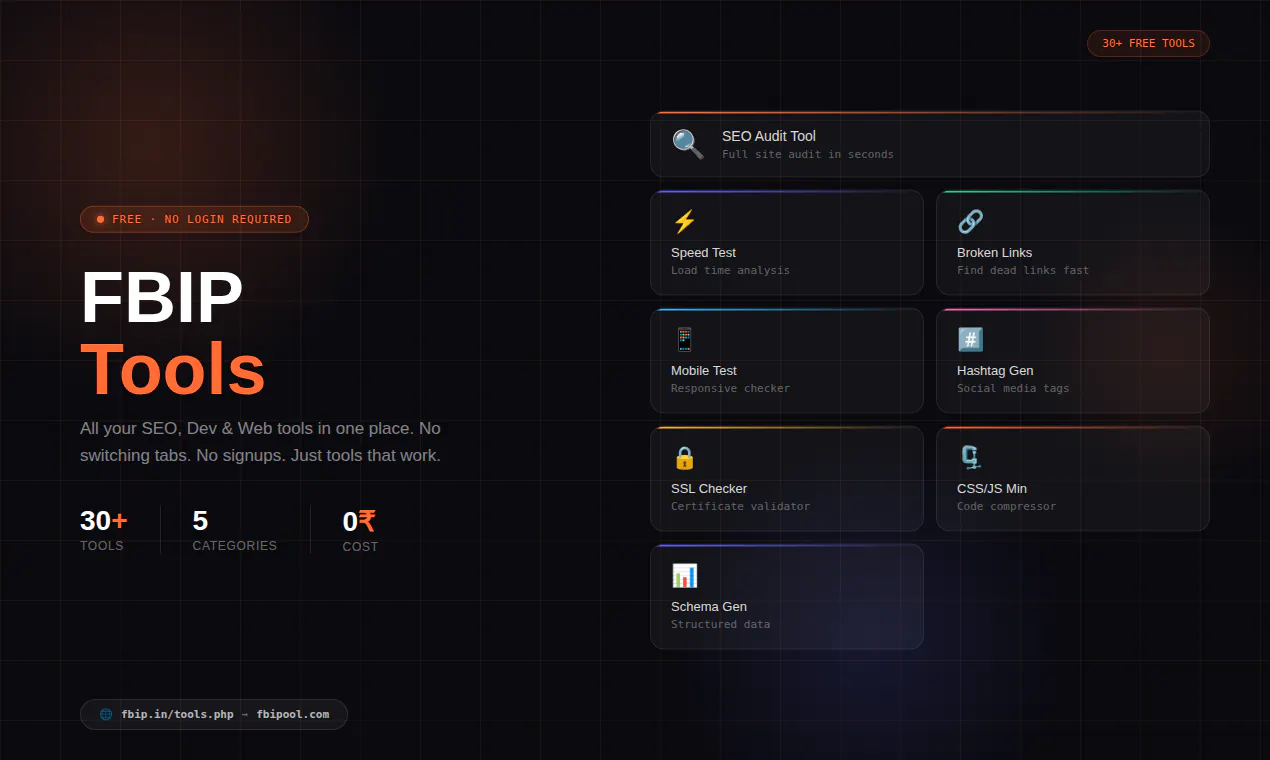The width and height of the screenshot is (1270, 760).
Task: Click 'Full site audit in seconds' text
Action: pos(808,155)
